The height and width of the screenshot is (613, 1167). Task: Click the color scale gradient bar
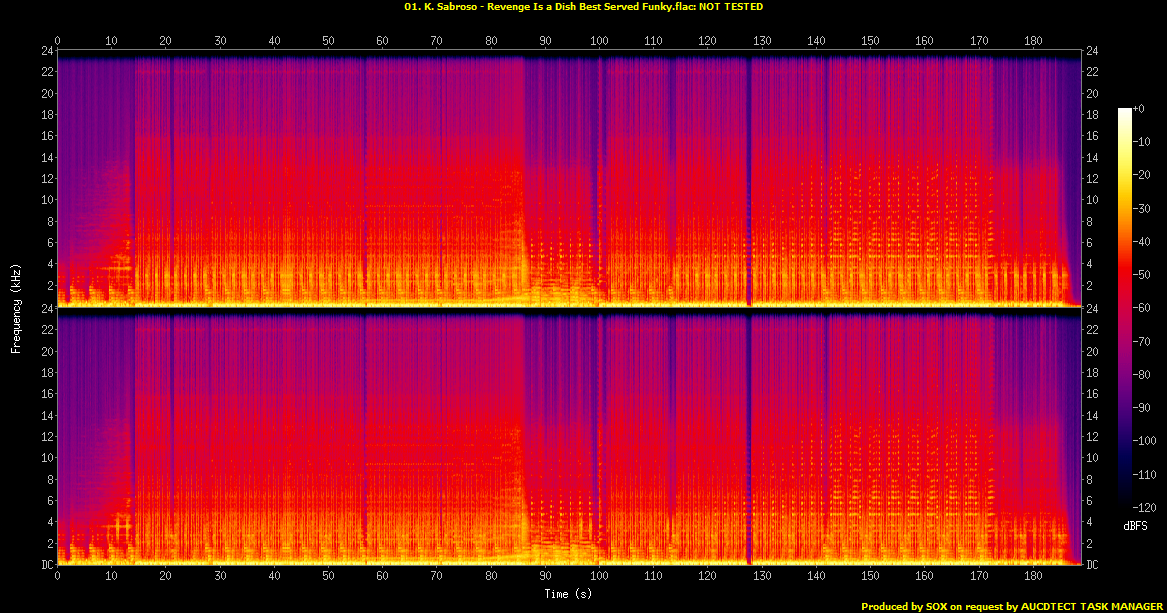coord(1124,308)
